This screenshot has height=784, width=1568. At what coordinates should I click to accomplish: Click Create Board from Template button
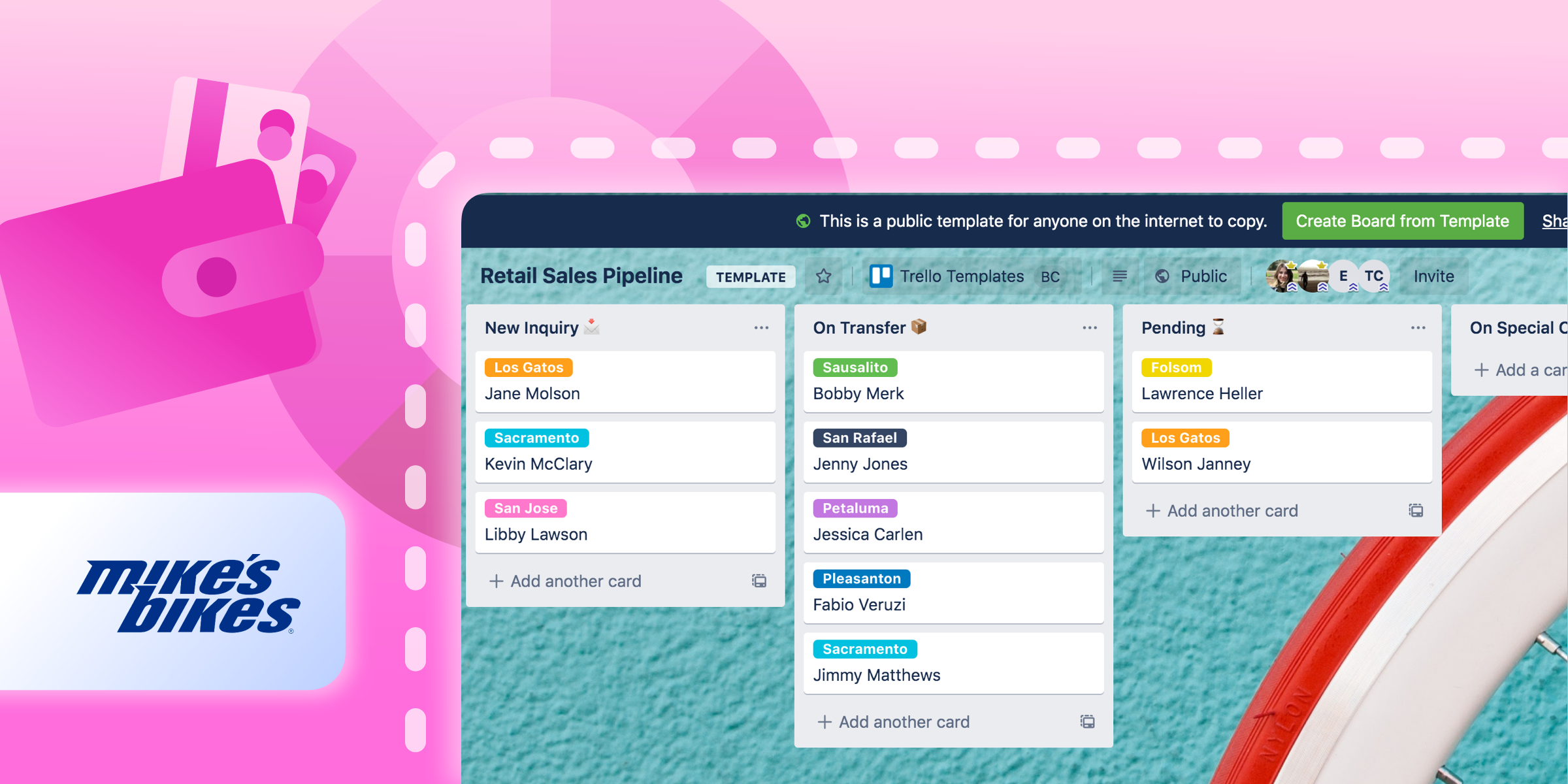[x=1403, y=221]
